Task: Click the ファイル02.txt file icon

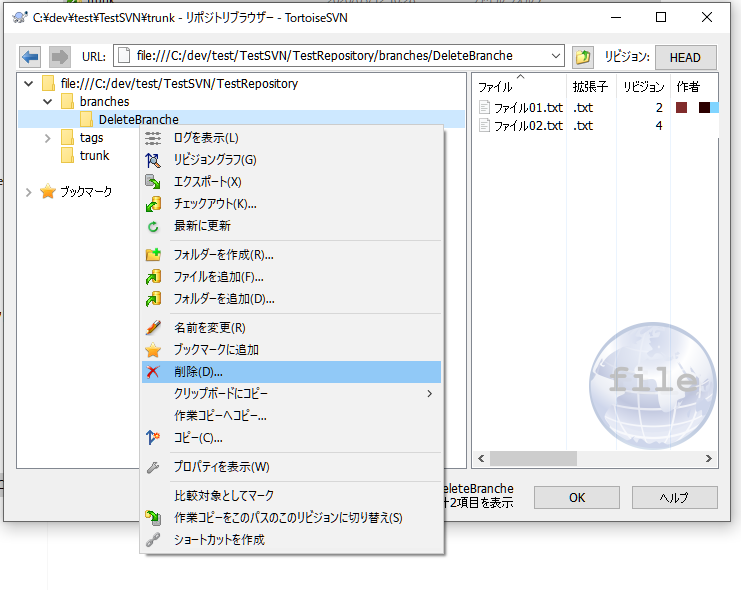Action: 484,126
